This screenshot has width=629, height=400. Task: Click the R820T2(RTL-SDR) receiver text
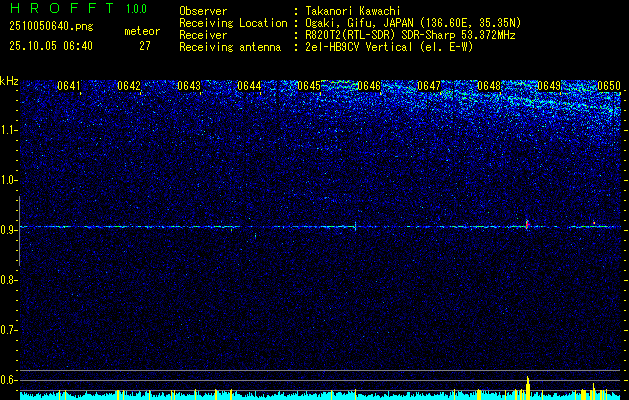410,35
